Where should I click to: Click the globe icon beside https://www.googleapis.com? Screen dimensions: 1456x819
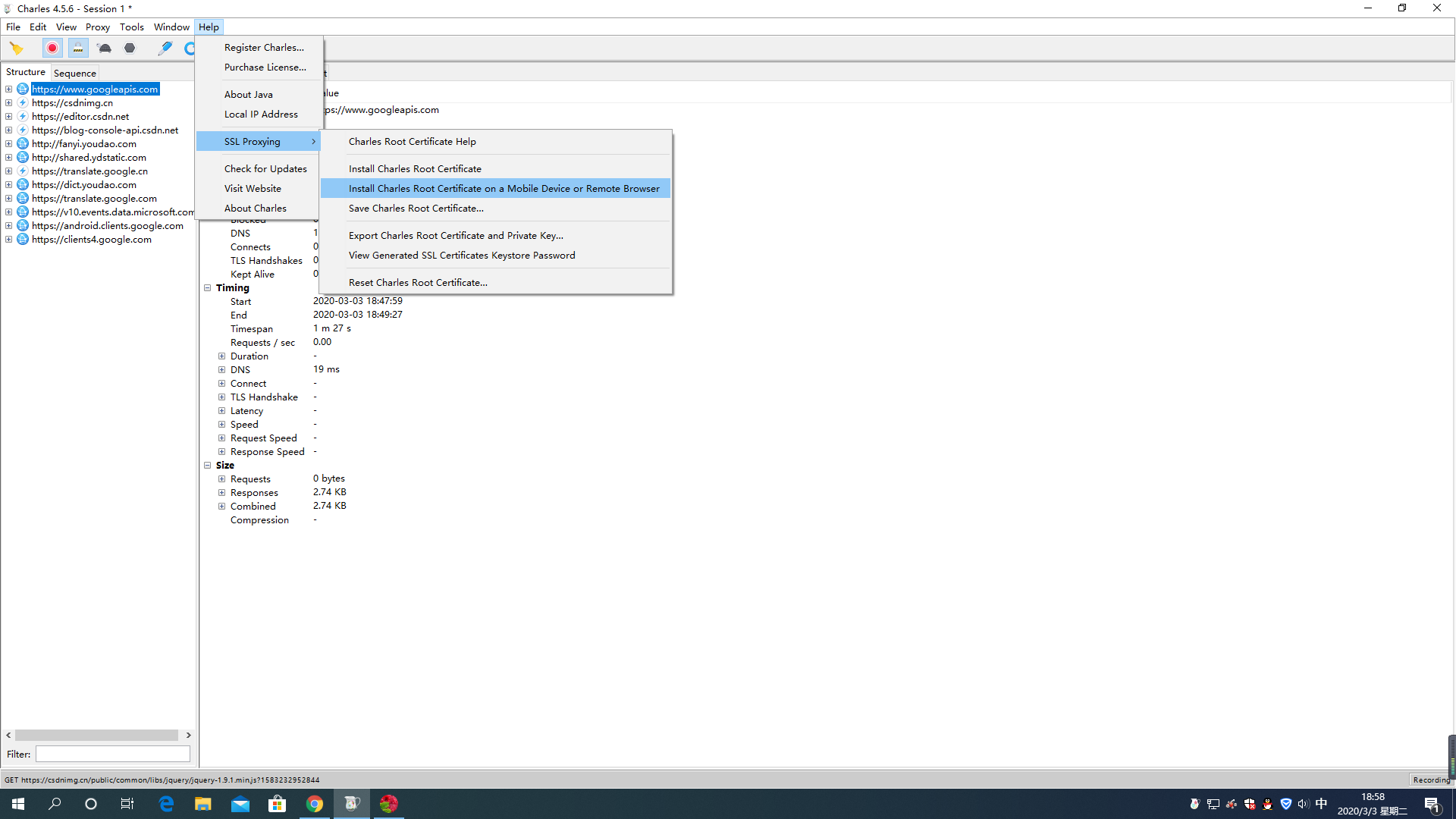pyautogui.click(x=23, y=89)
